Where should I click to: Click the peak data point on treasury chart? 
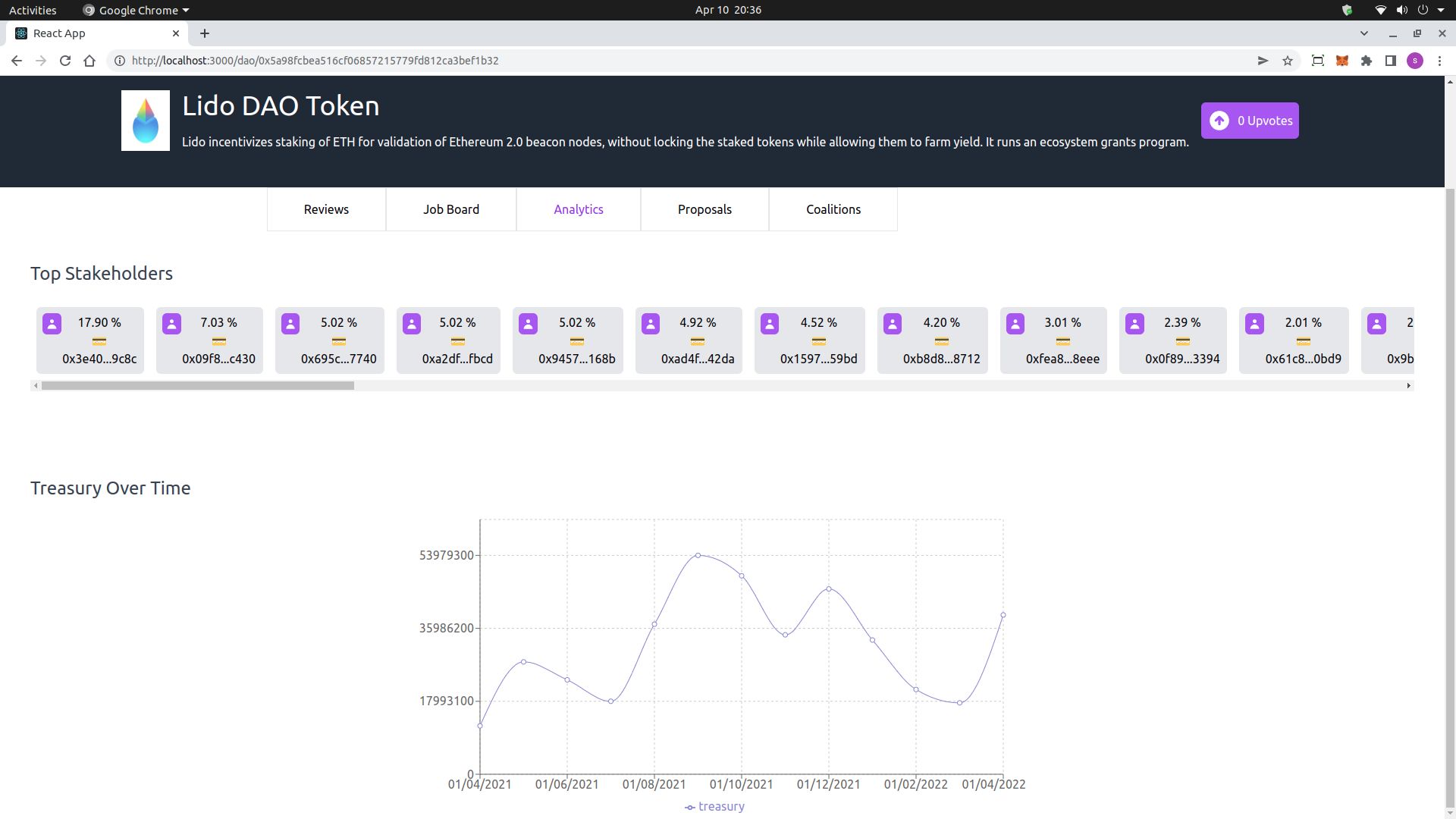698,556
